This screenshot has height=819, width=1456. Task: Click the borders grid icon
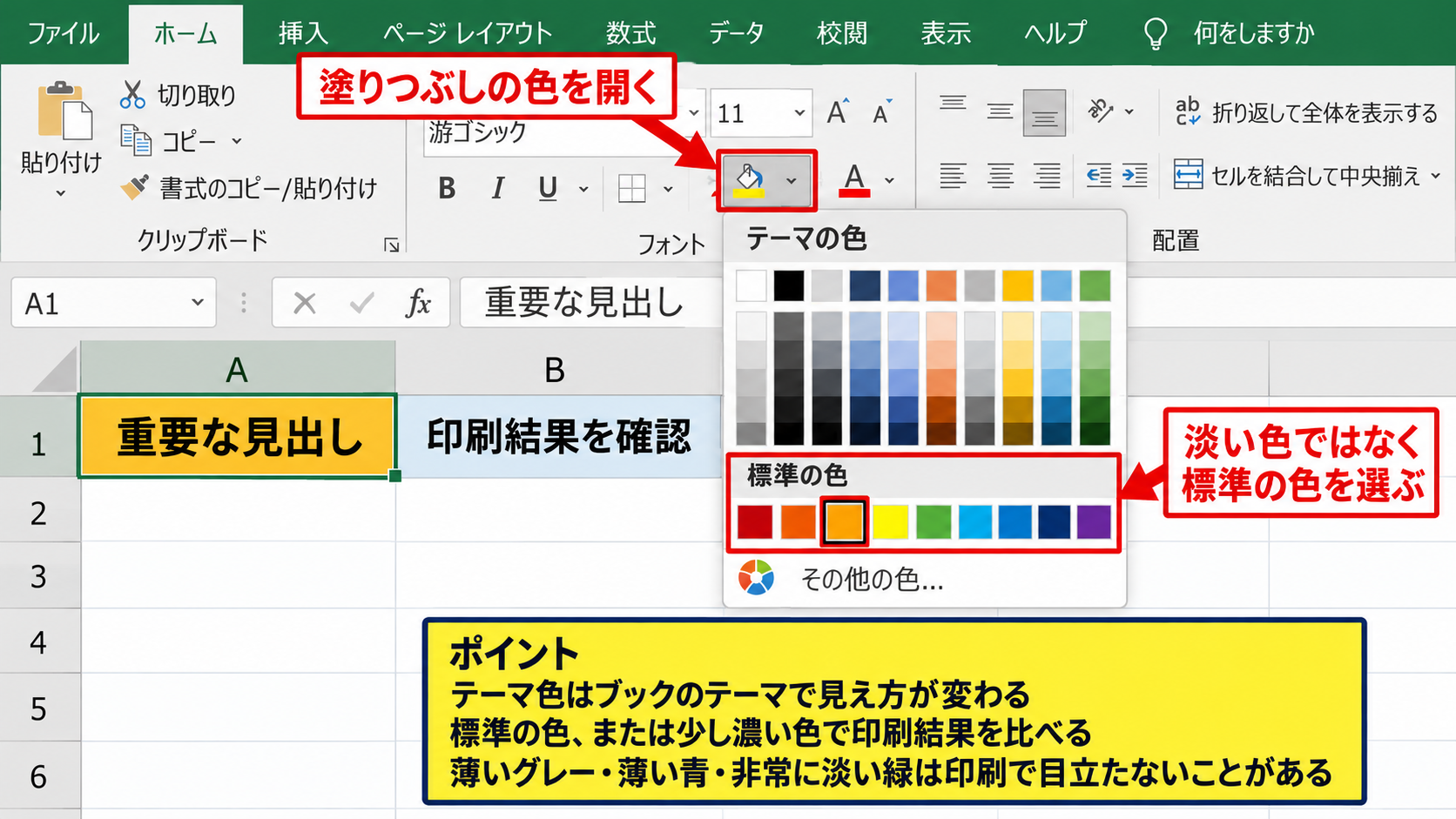tap(632, 188)
